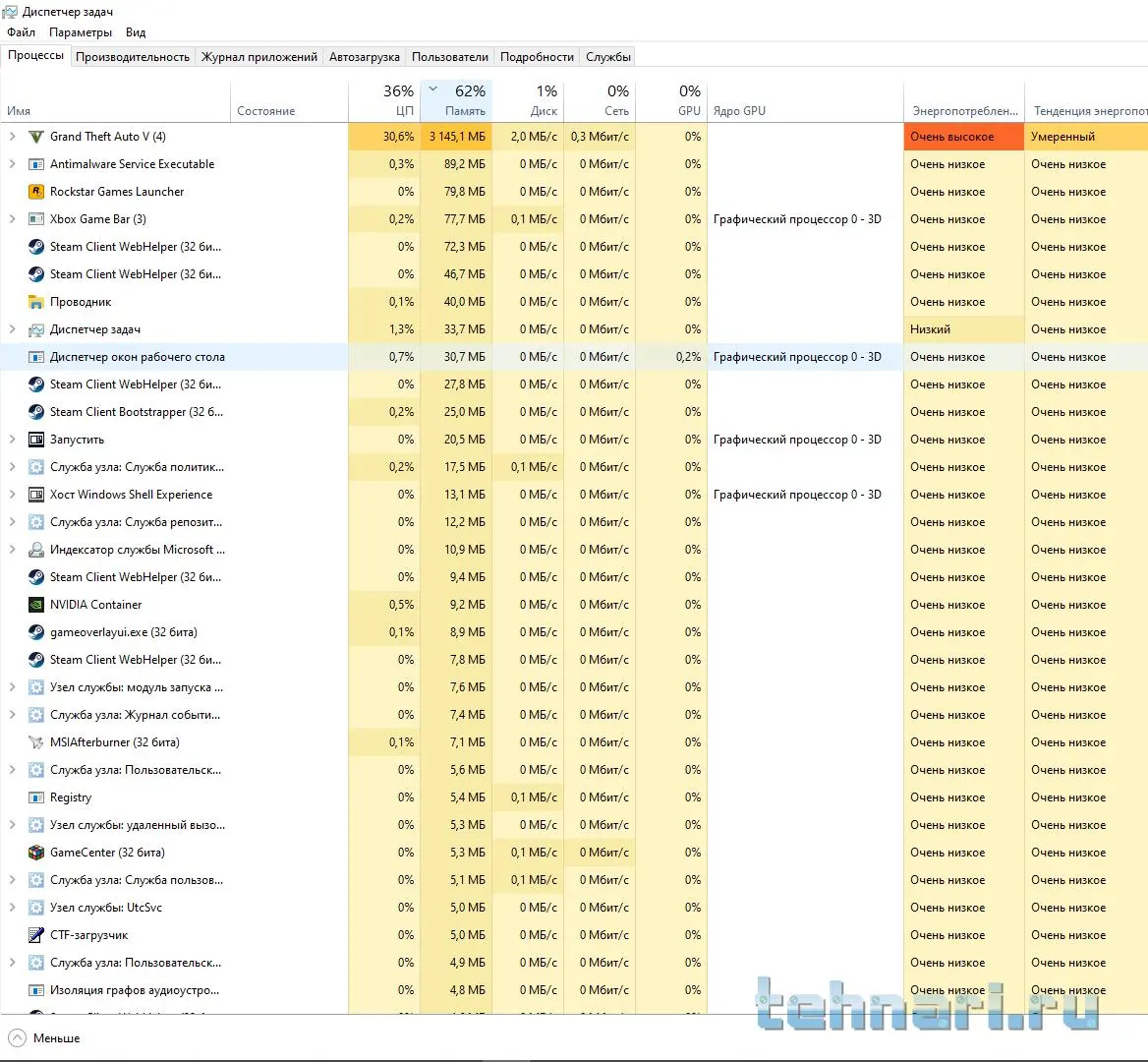Image resolution: width=1148 pixels, height=1062 pixels.
Task: Sort by the Состояние column header
Action: (289, 100)
